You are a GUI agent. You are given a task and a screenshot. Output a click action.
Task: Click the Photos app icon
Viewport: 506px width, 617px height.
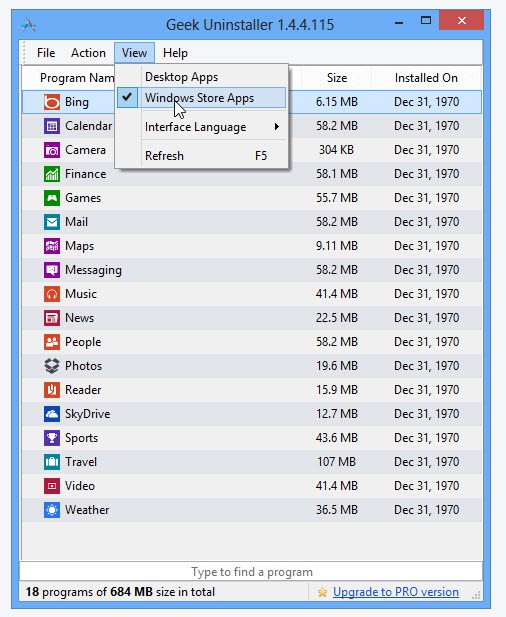pos(52,366)
